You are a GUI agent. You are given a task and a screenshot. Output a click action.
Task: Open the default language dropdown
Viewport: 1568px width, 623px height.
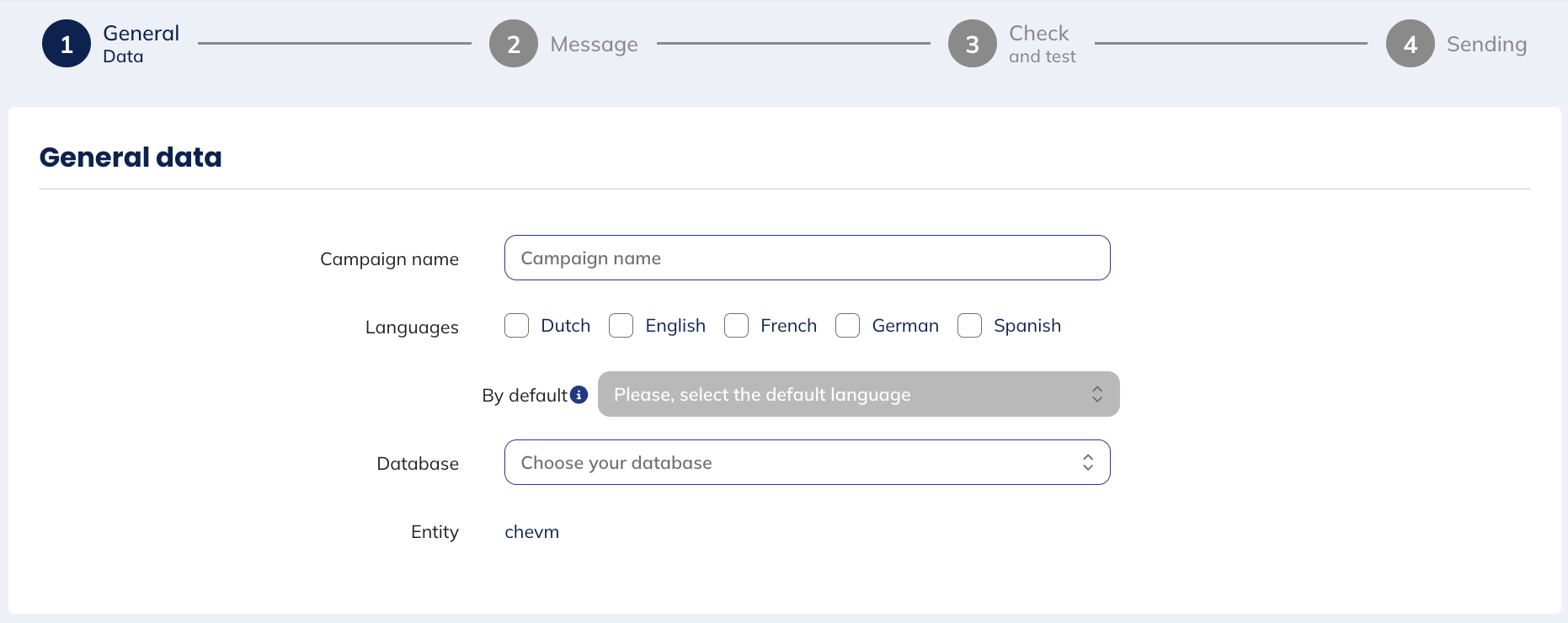coord(842,394)
